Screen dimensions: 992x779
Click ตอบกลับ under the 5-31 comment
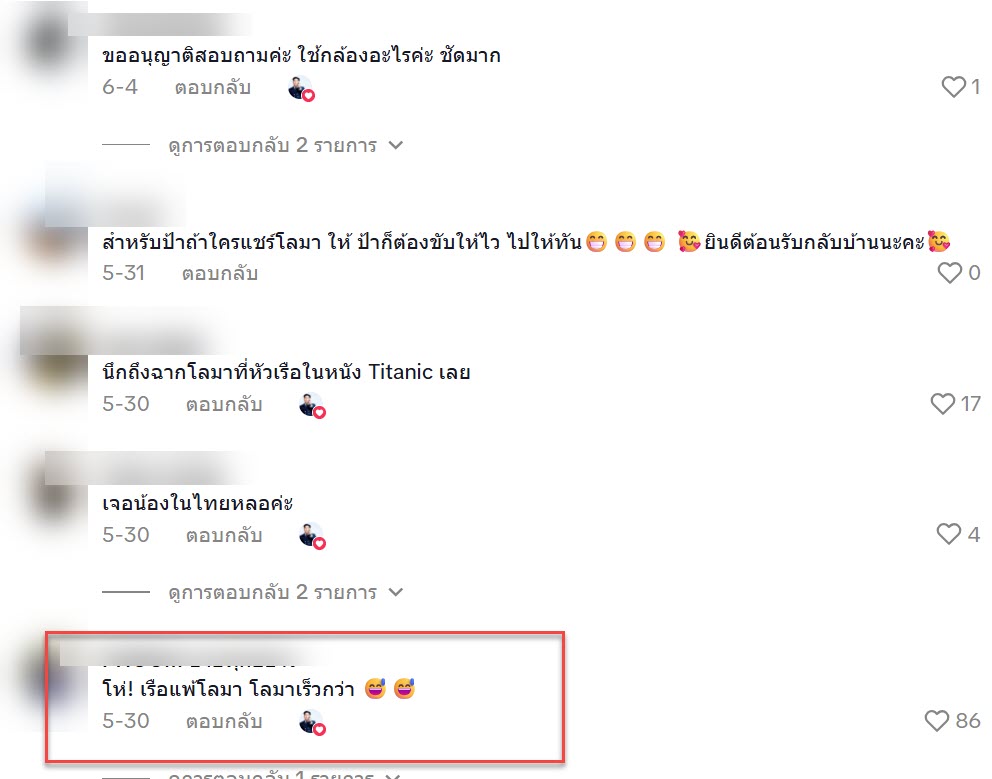(x=220, y=273)
